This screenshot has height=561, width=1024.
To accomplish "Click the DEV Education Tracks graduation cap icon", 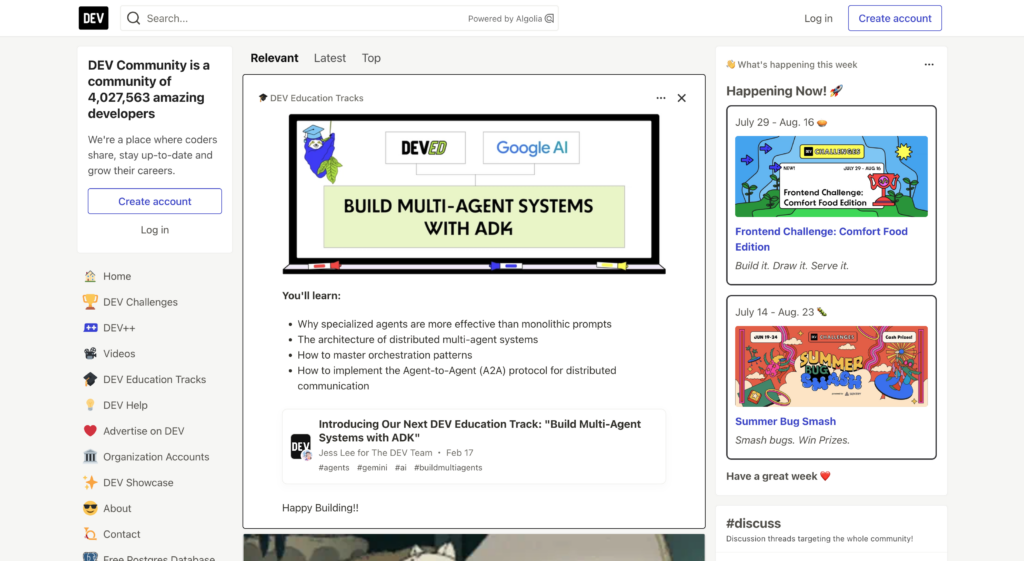I will pos(90,379).
